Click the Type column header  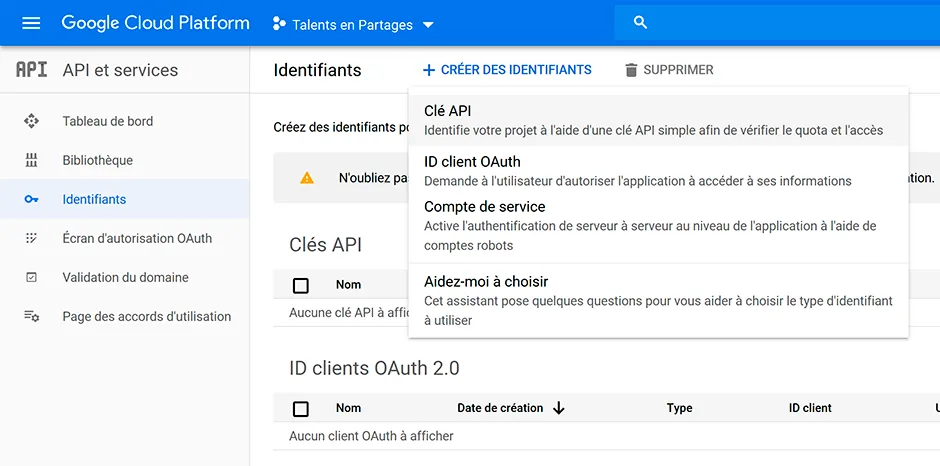[679, 408]
